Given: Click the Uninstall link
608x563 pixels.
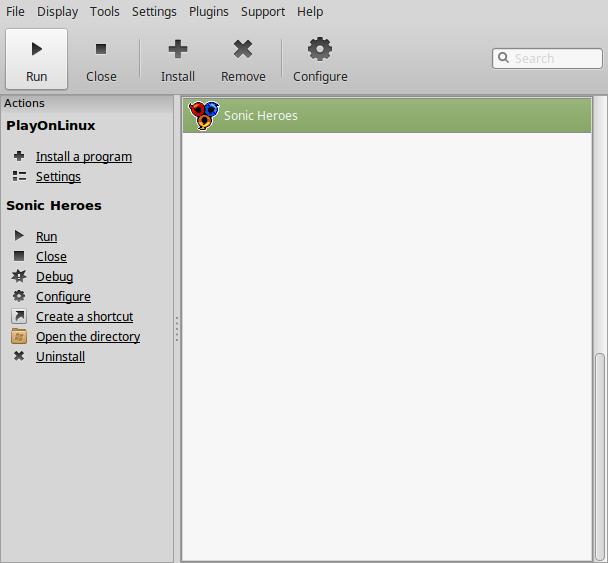Looking at the screenshot, I should click(x=60, y=356).
